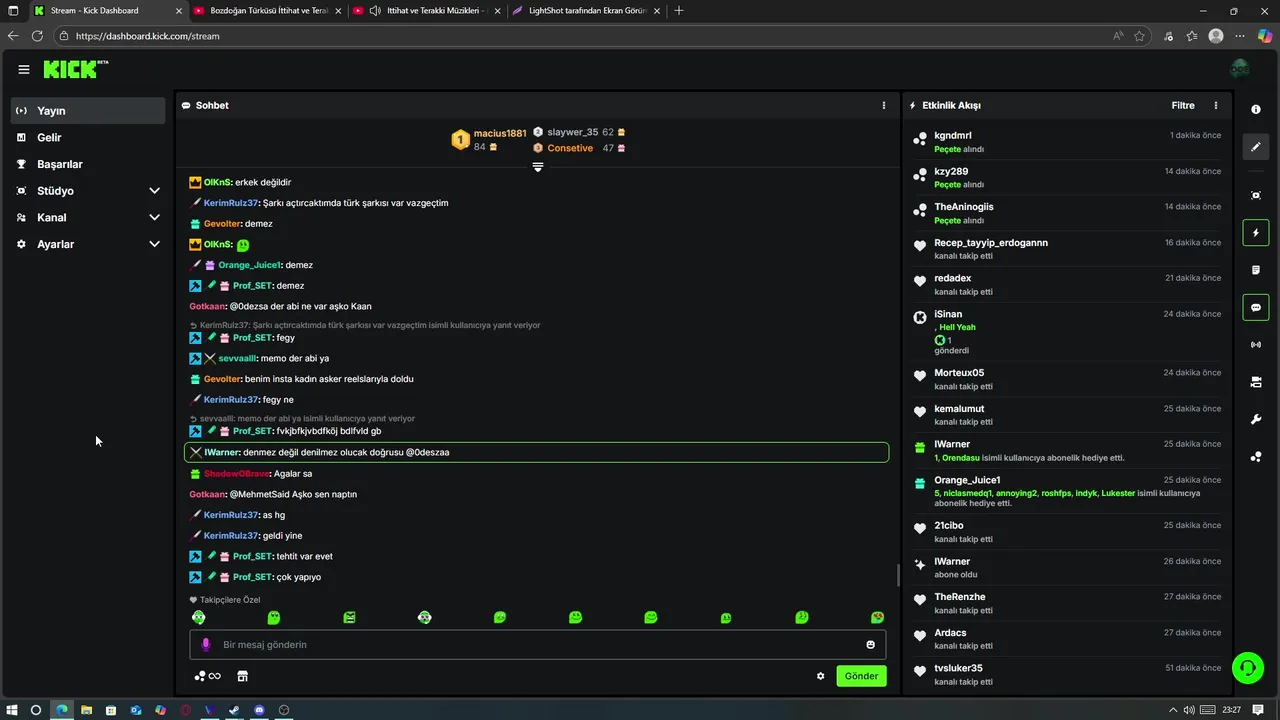Click the taskbar clock showing 23:27
The image size is (1280, 720).
click(x=1231, y=710)
